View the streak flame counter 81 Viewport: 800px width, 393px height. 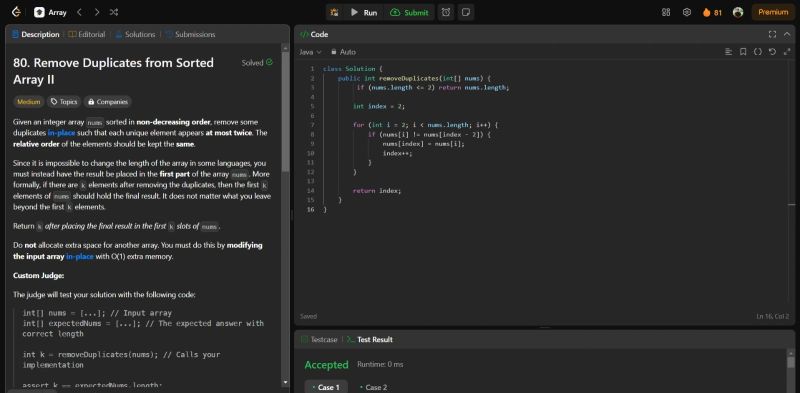point(712,12)
